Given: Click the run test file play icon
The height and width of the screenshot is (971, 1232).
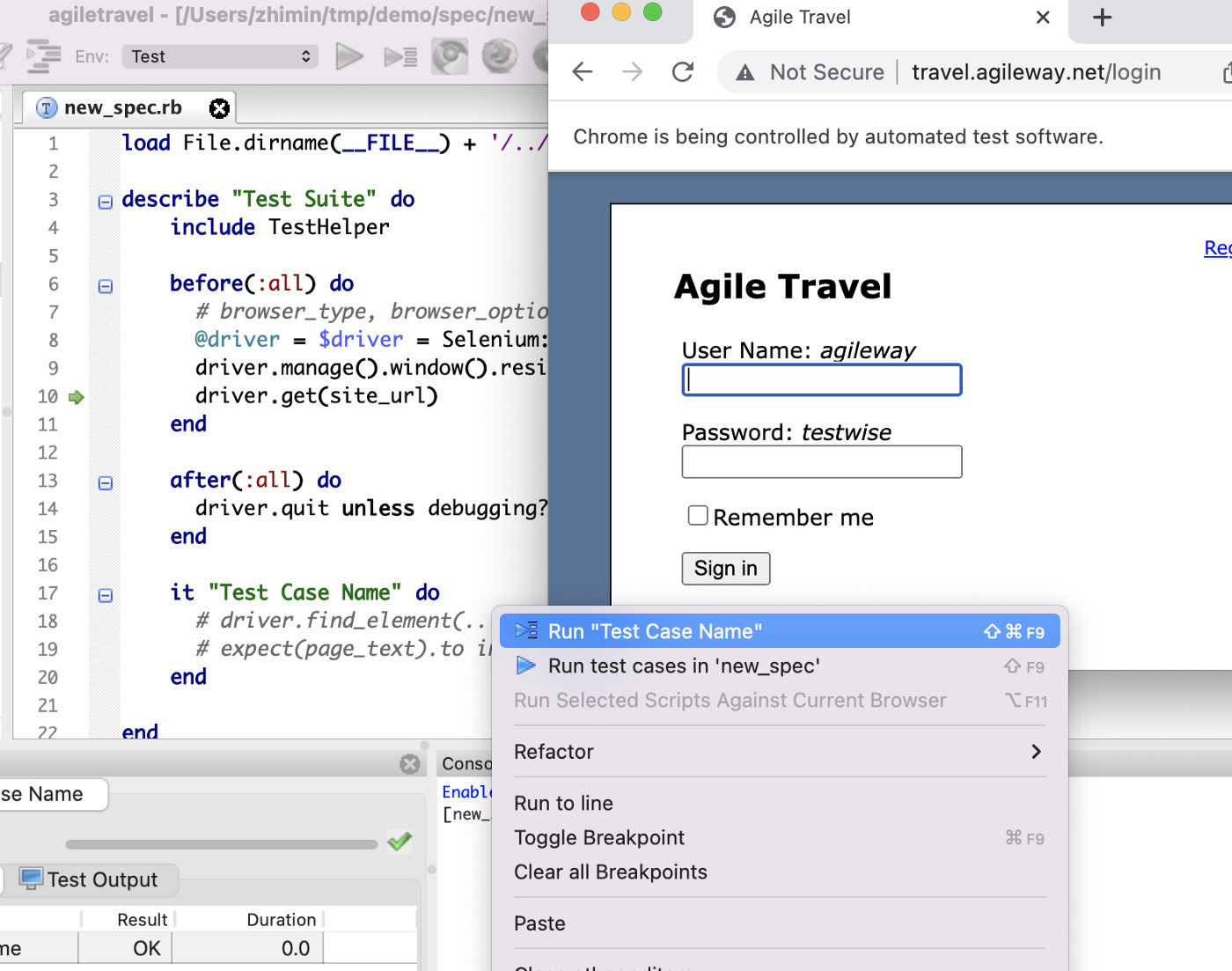Looking at the screenshot, I should point(349,56).
